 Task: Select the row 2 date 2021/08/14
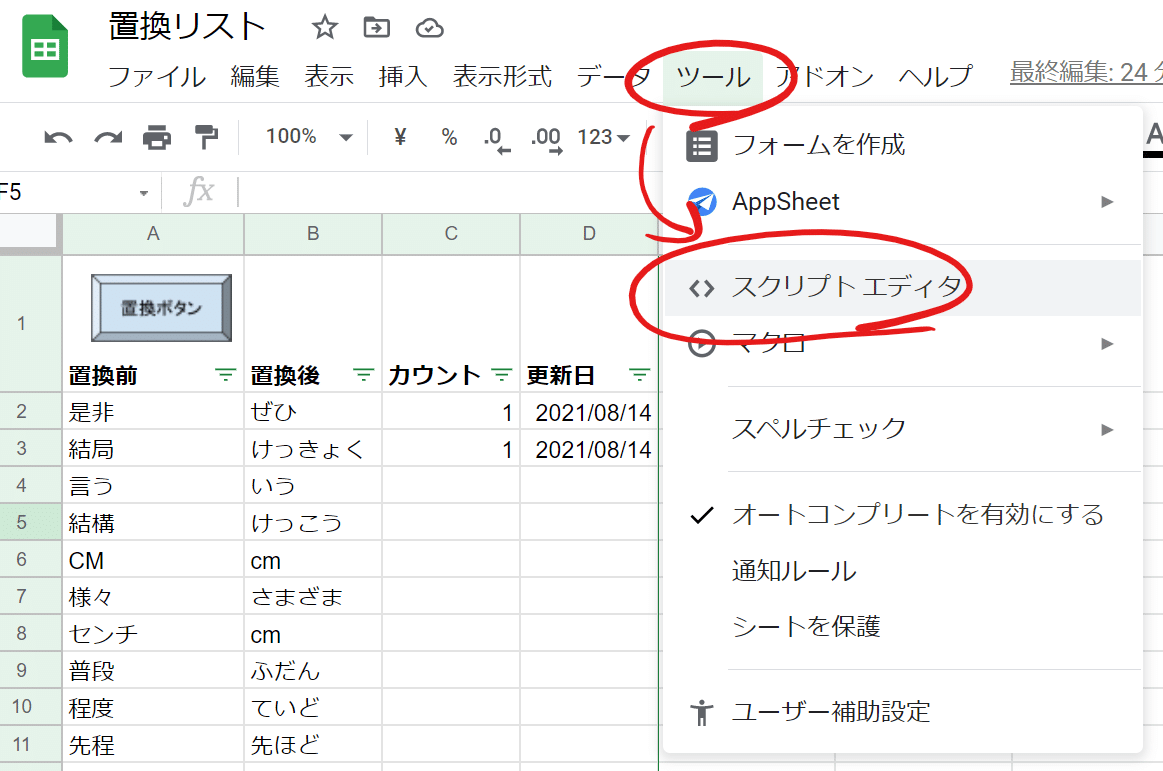click(x=589, y=412)
